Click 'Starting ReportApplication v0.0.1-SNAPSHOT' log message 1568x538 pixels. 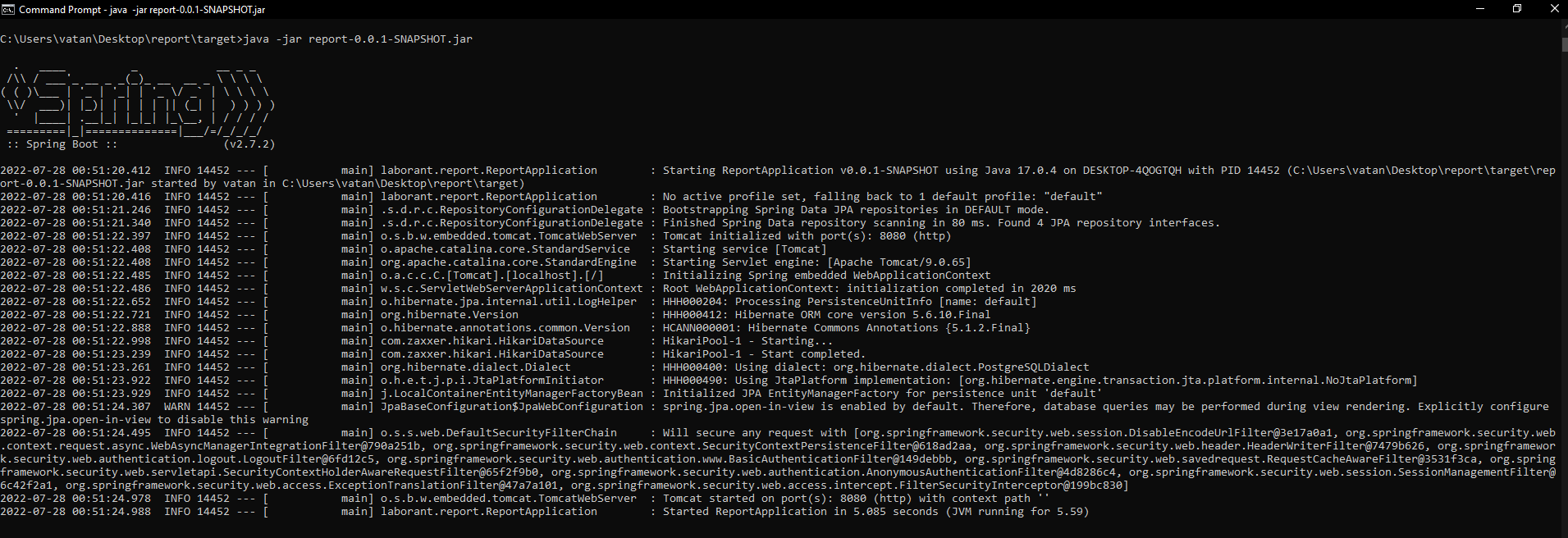point(800,170)
